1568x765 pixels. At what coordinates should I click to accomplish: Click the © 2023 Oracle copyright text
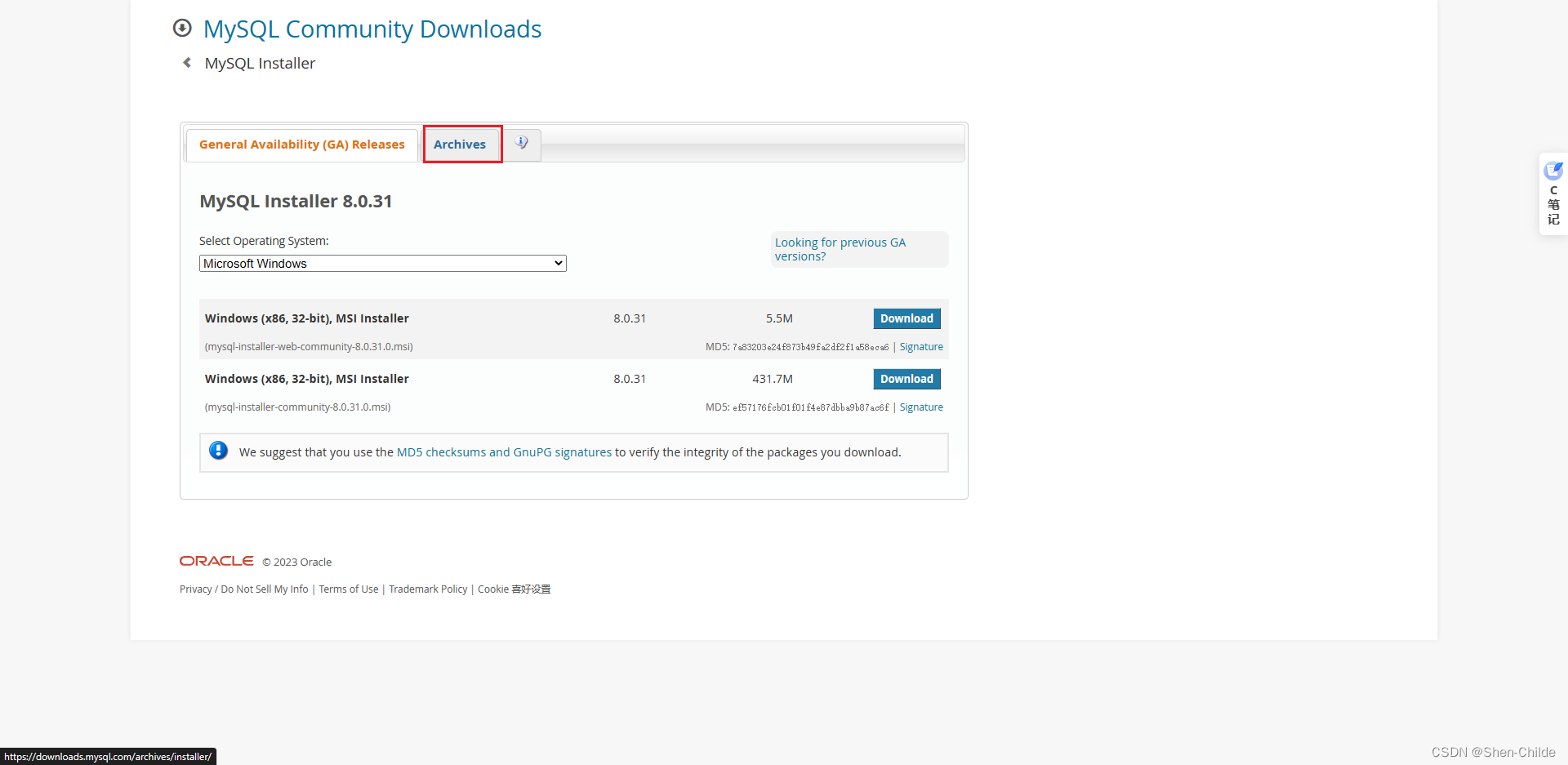coord(297,563)
